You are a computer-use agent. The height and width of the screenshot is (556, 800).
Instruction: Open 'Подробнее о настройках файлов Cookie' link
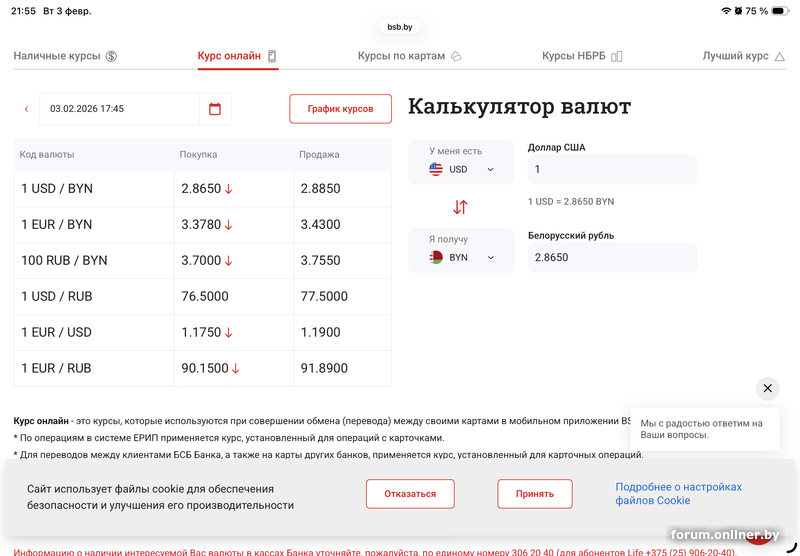(678, 494)
